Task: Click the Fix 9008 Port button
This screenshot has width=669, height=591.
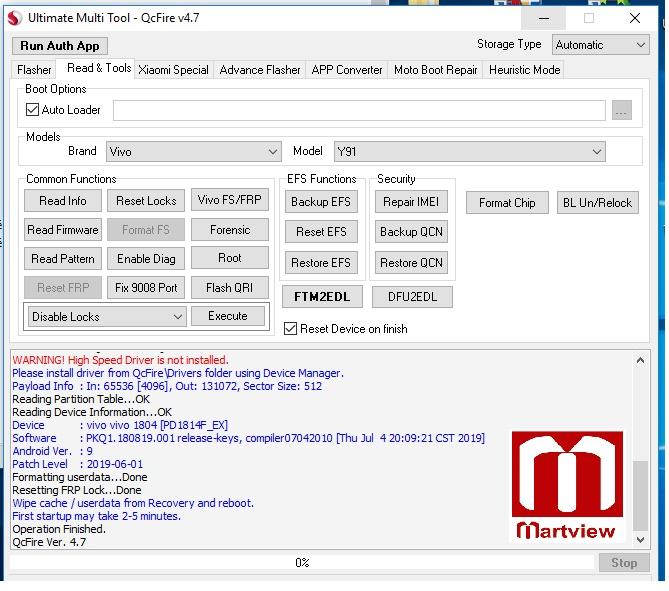Action: pyautogui.click(x=146, y=288)
